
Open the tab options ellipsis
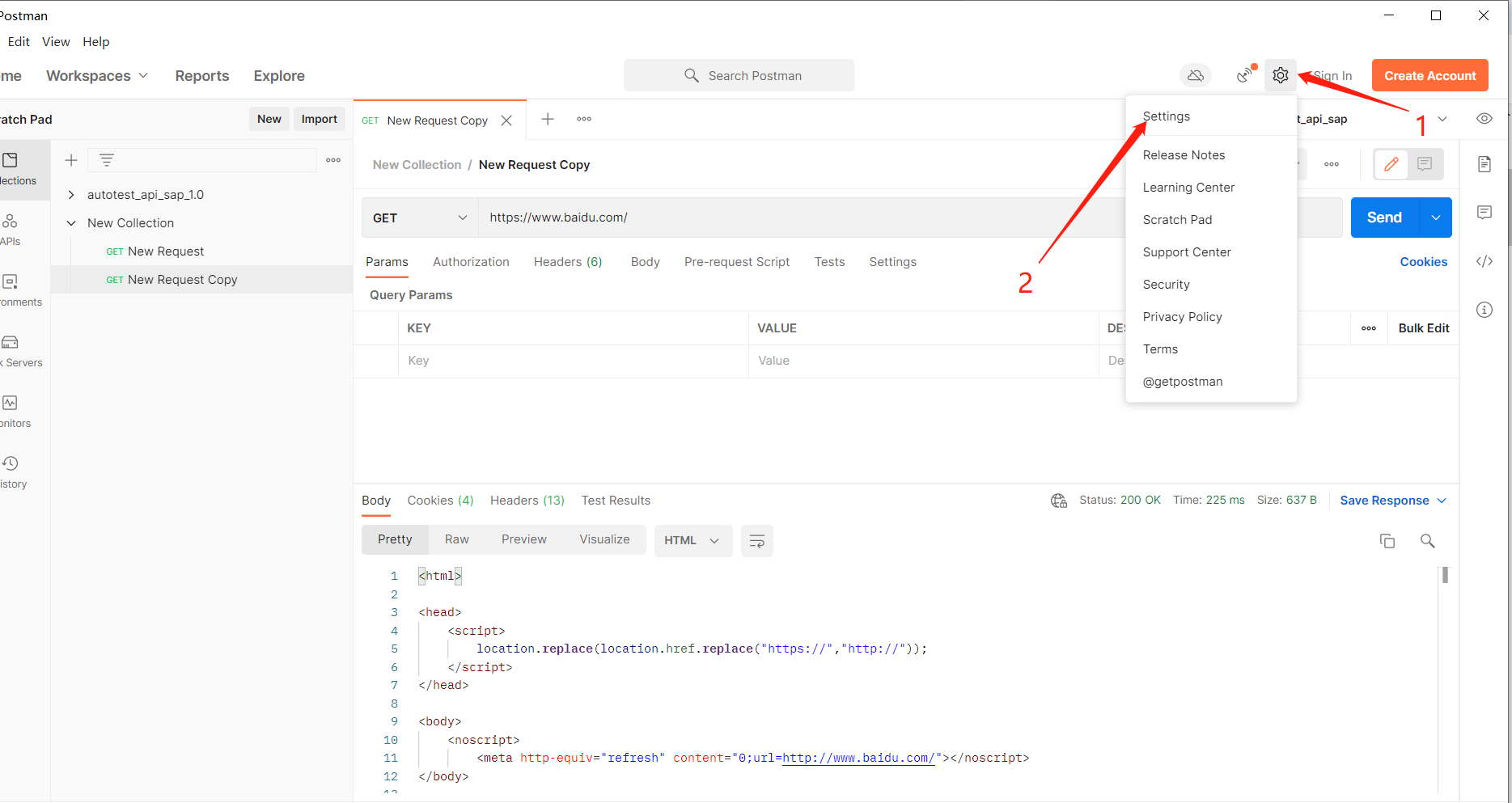tap(584, 119)
